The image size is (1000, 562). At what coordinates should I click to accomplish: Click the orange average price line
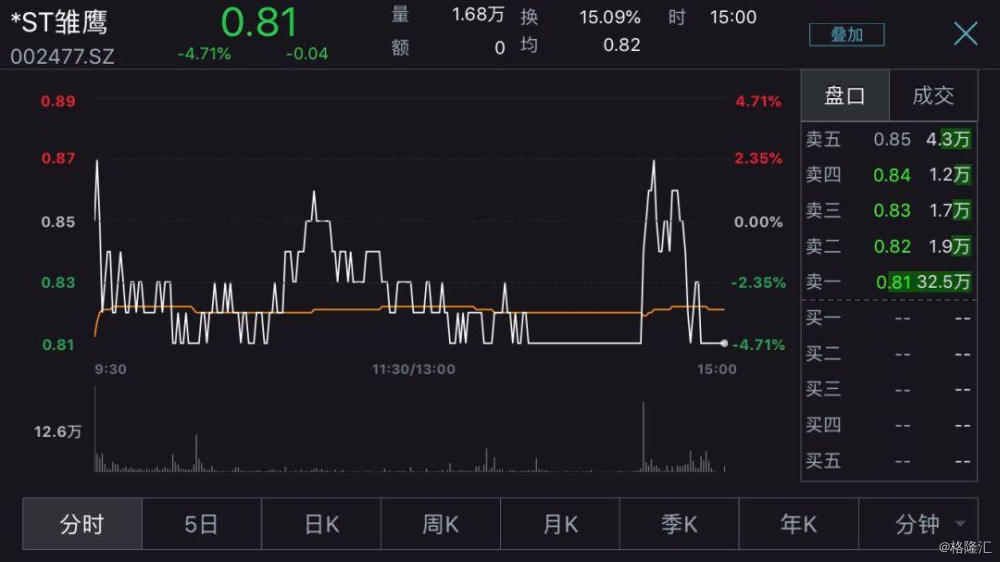coord(408,311)
